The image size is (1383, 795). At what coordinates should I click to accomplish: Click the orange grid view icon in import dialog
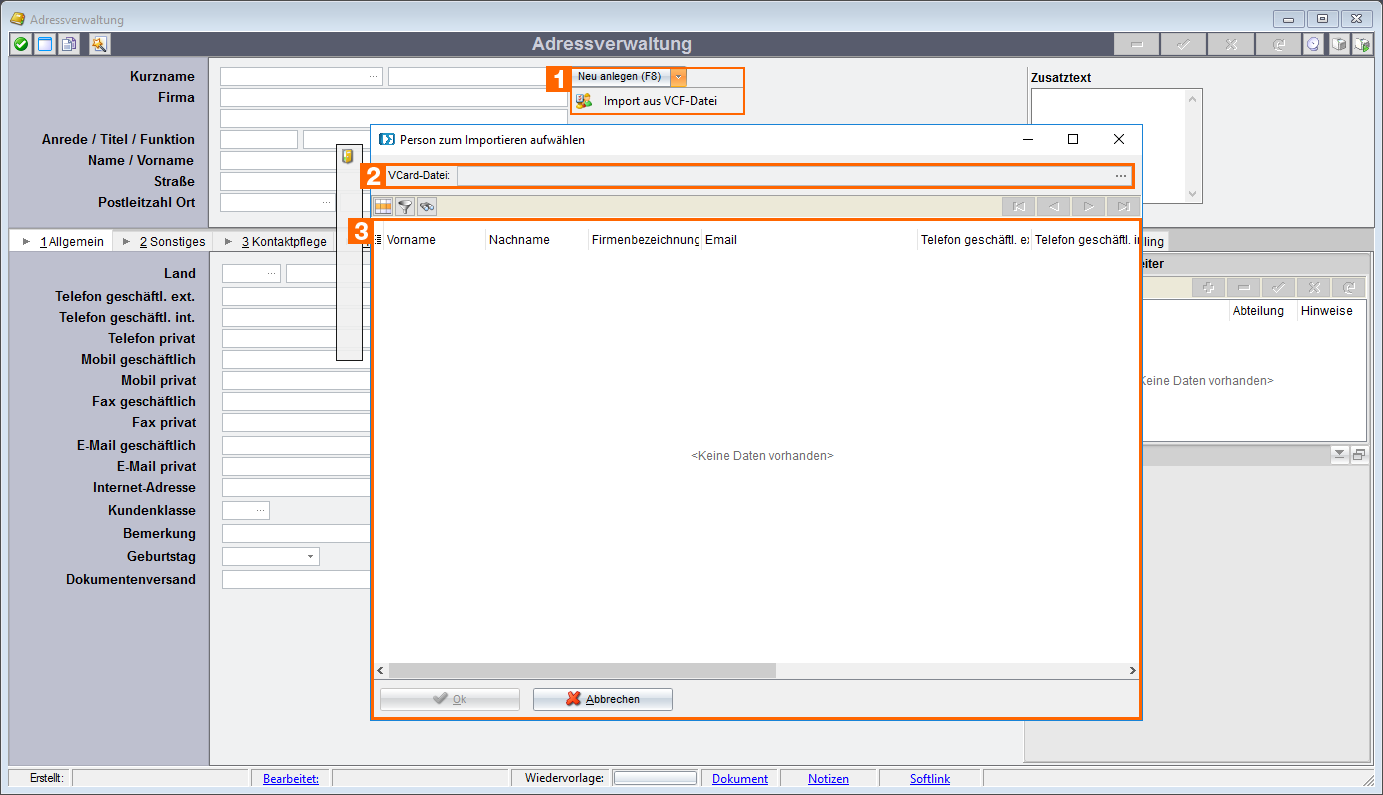pyautogui.click(x=383, y=207)
